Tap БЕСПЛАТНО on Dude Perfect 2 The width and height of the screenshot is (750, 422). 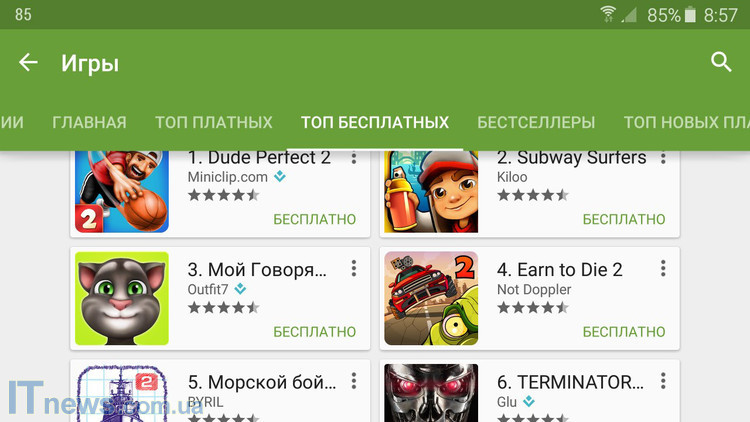(315, 219)
